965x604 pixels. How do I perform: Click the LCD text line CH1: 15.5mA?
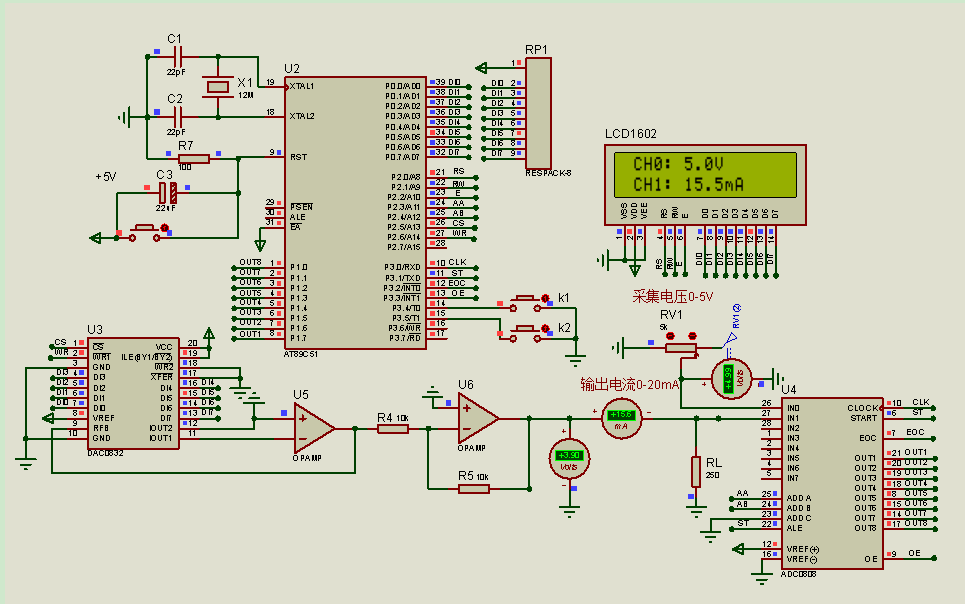point(689,184)
